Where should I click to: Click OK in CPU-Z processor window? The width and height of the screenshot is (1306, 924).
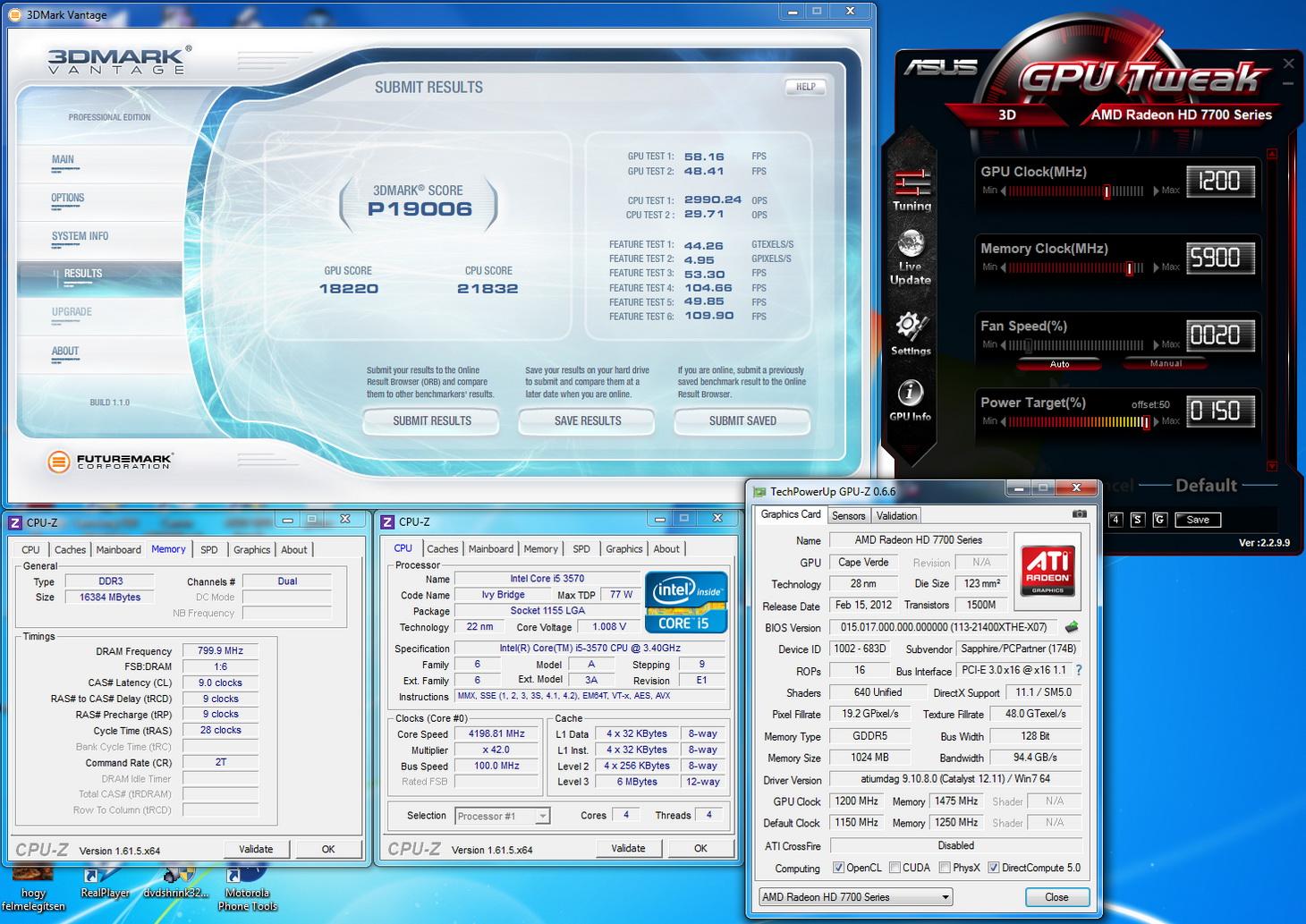click(x=700, y=848)
